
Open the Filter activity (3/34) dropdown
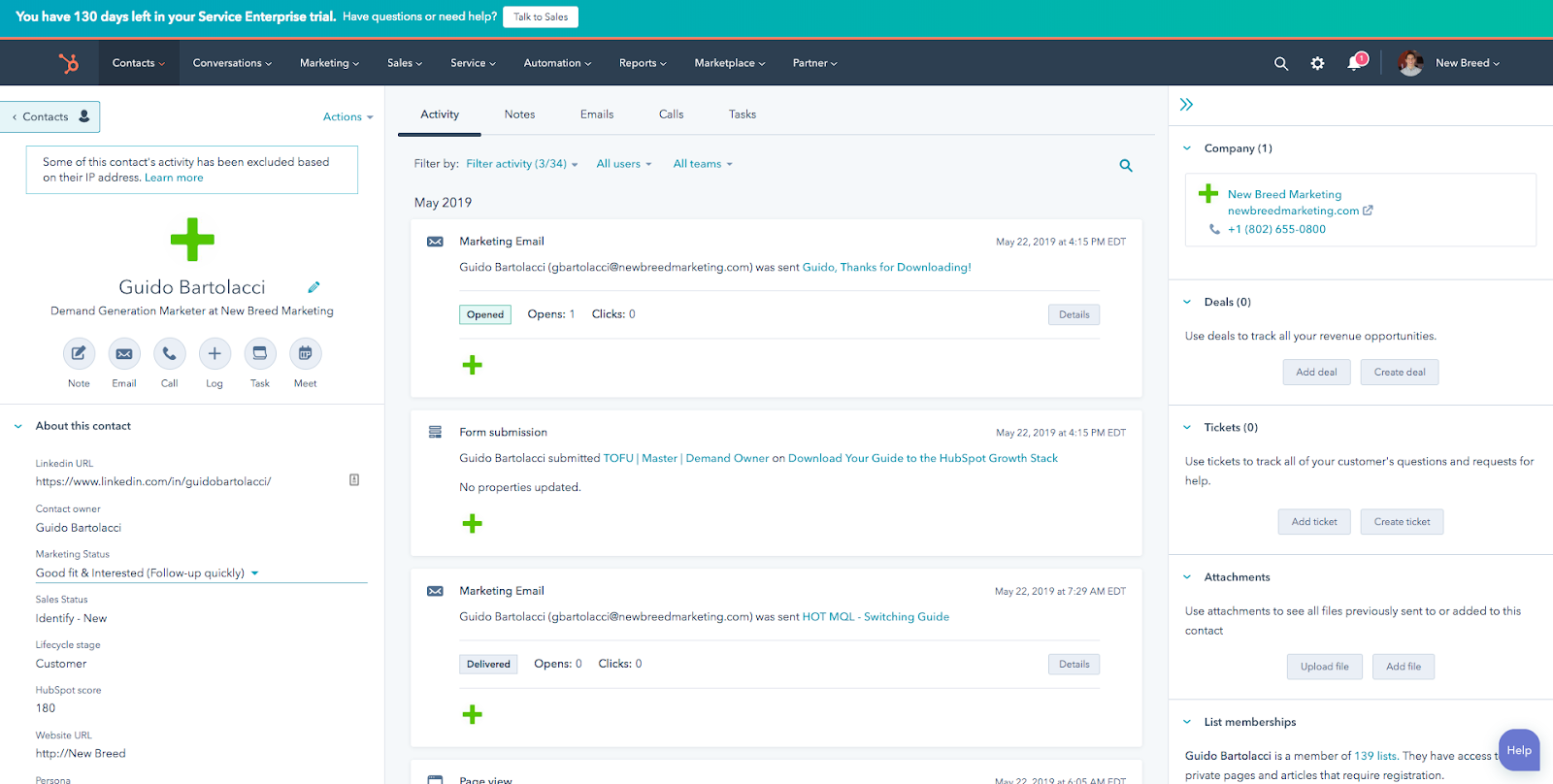coord(521,164)
